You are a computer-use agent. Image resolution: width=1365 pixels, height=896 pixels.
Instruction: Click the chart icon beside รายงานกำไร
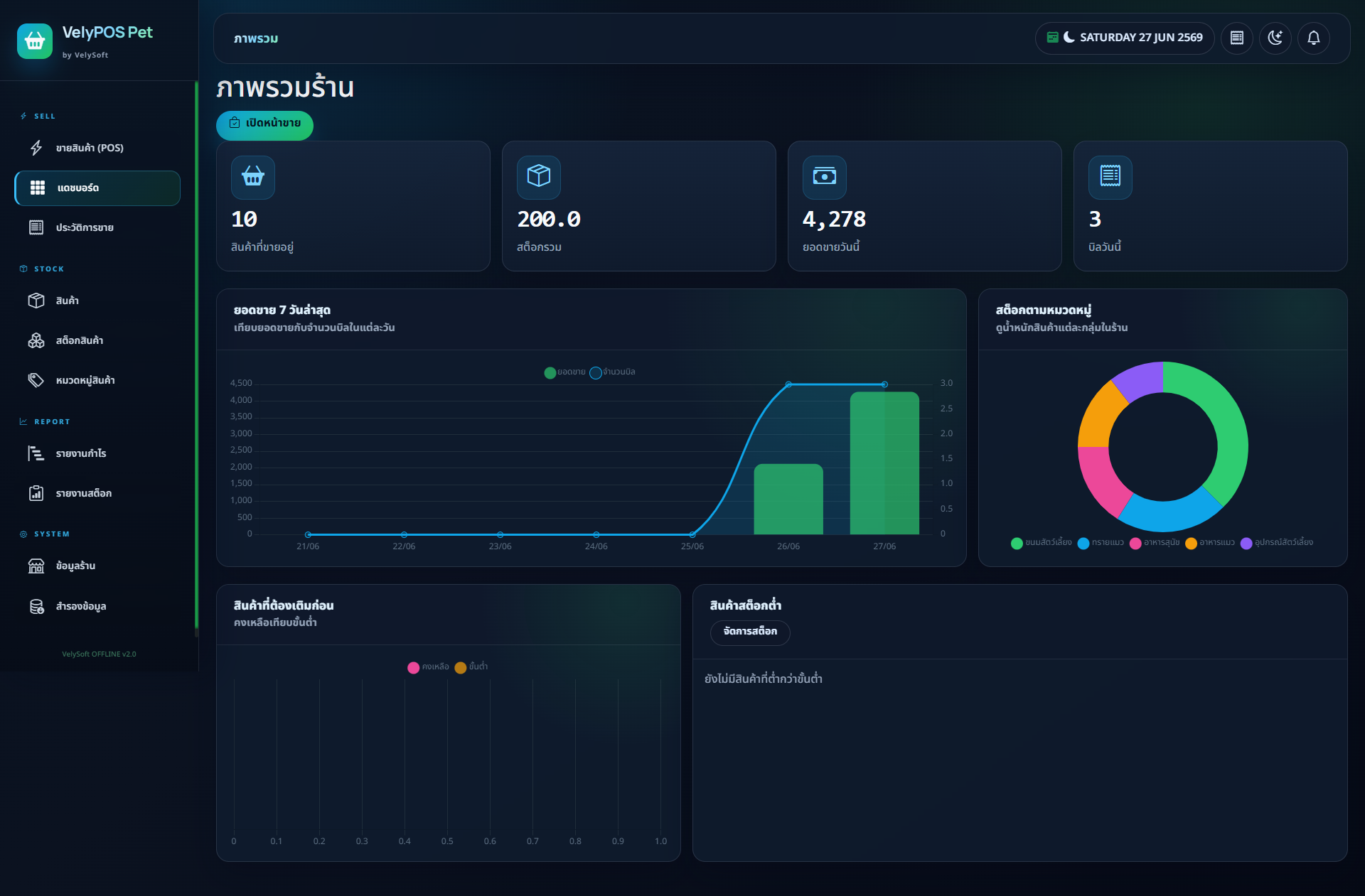pyautogui.click(x=36, y=453)
